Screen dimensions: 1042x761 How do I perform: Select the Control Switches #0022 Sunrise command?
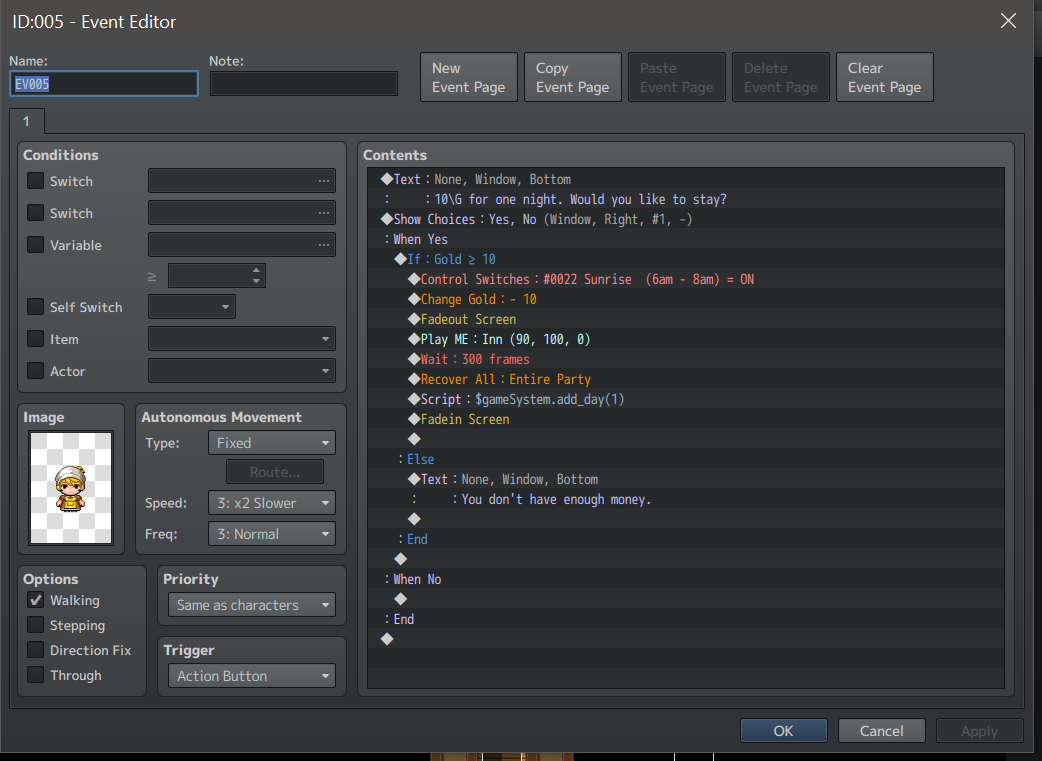pyautogui.click(x=686, y=278)
